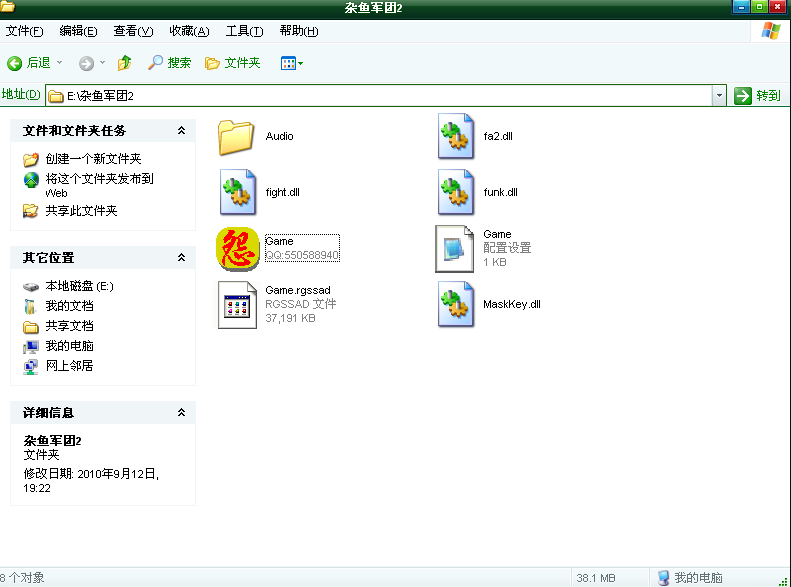Click the My Computer monitor icon
The width and height of the screenshot is (791, 587).
[x=31, y=346]
